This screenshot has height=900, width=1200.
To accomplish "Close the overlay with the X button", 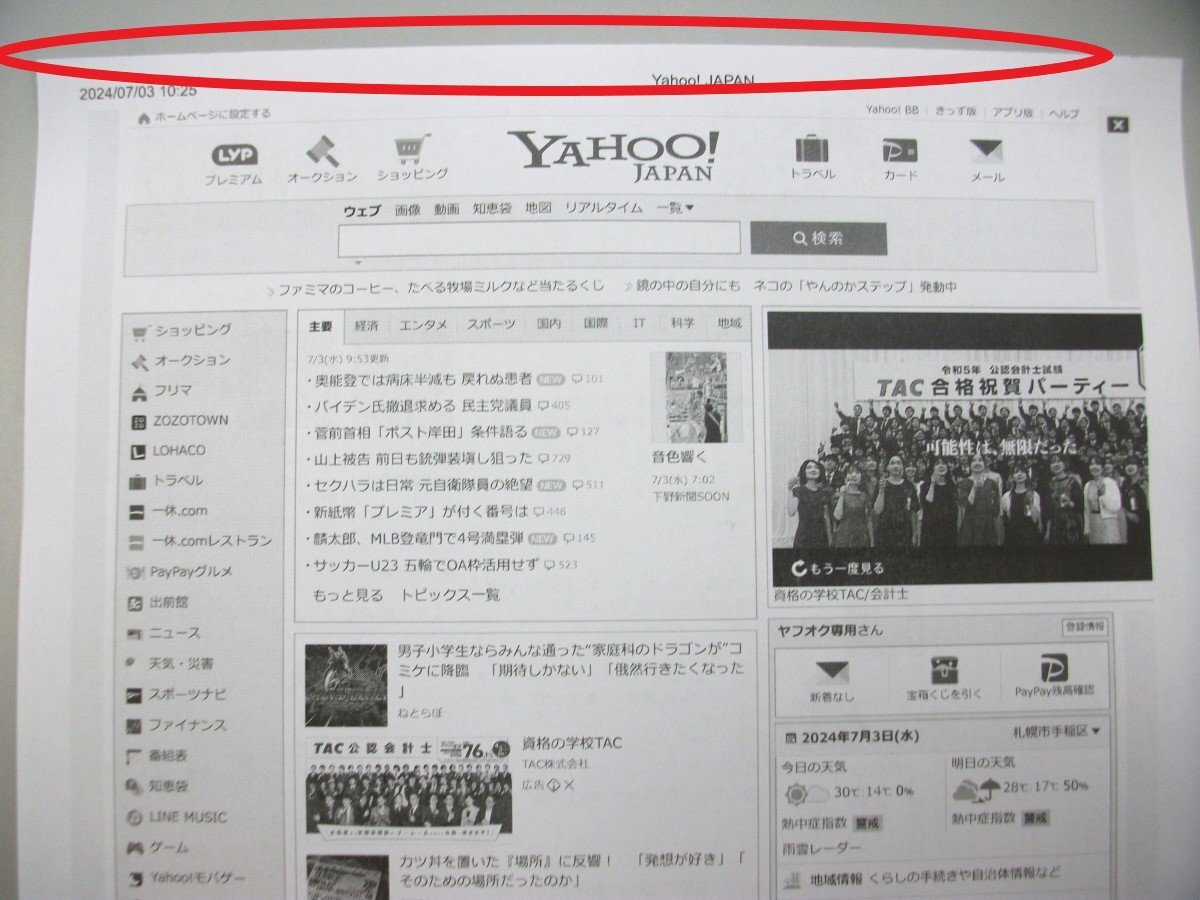I will tap(1118, 125).
